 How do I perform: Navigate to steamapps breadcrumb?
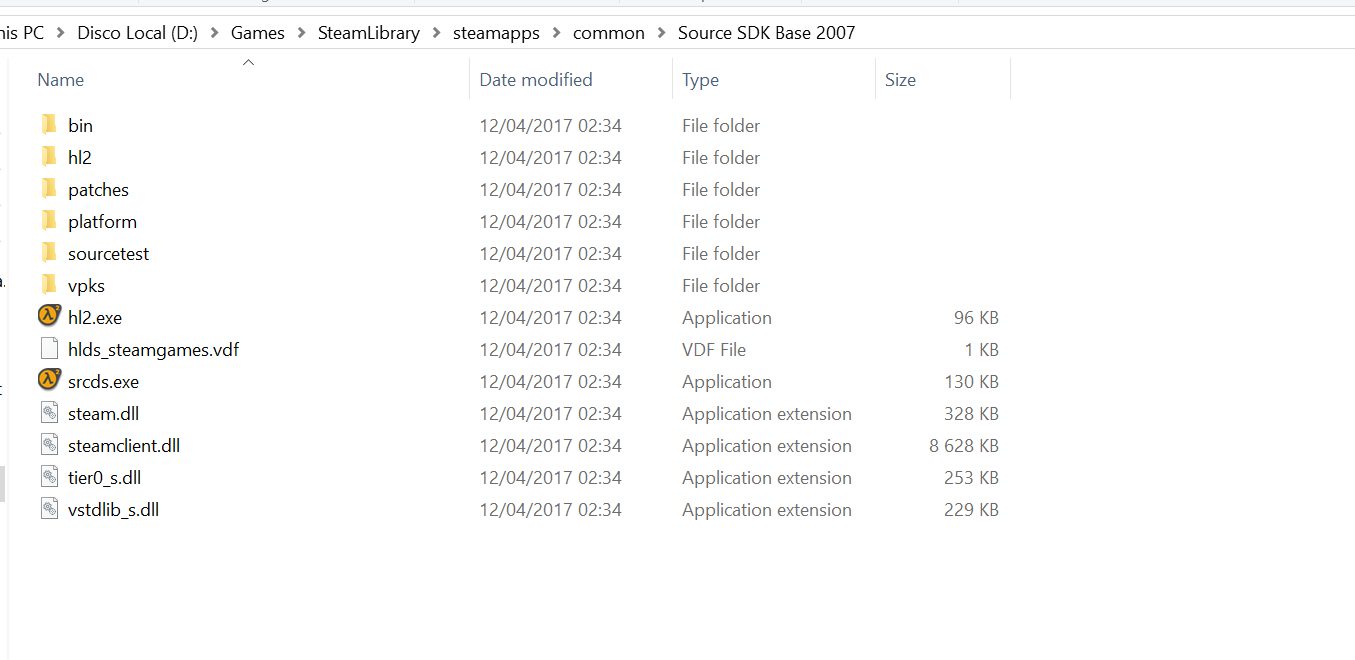pyautogui.click(x=496, y=33)
